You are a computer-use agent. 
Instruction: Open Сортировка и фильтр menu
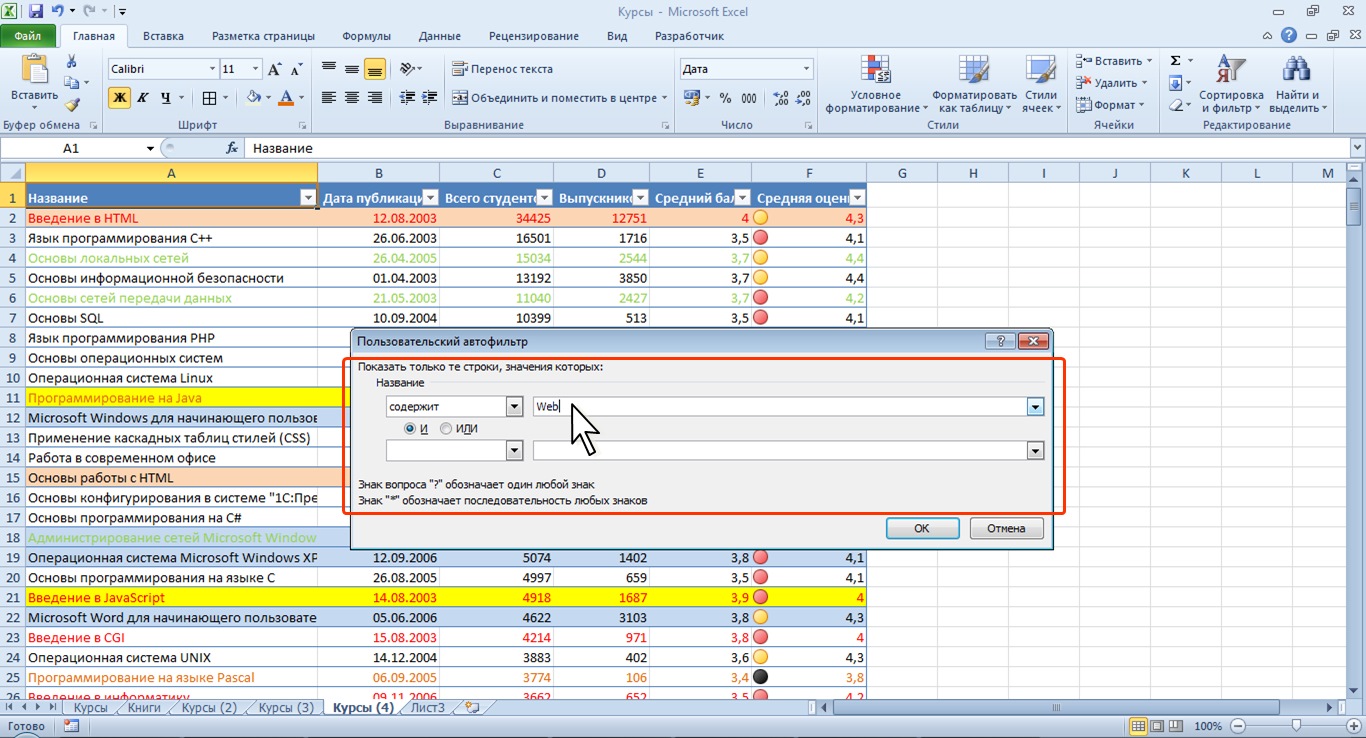1231,84
